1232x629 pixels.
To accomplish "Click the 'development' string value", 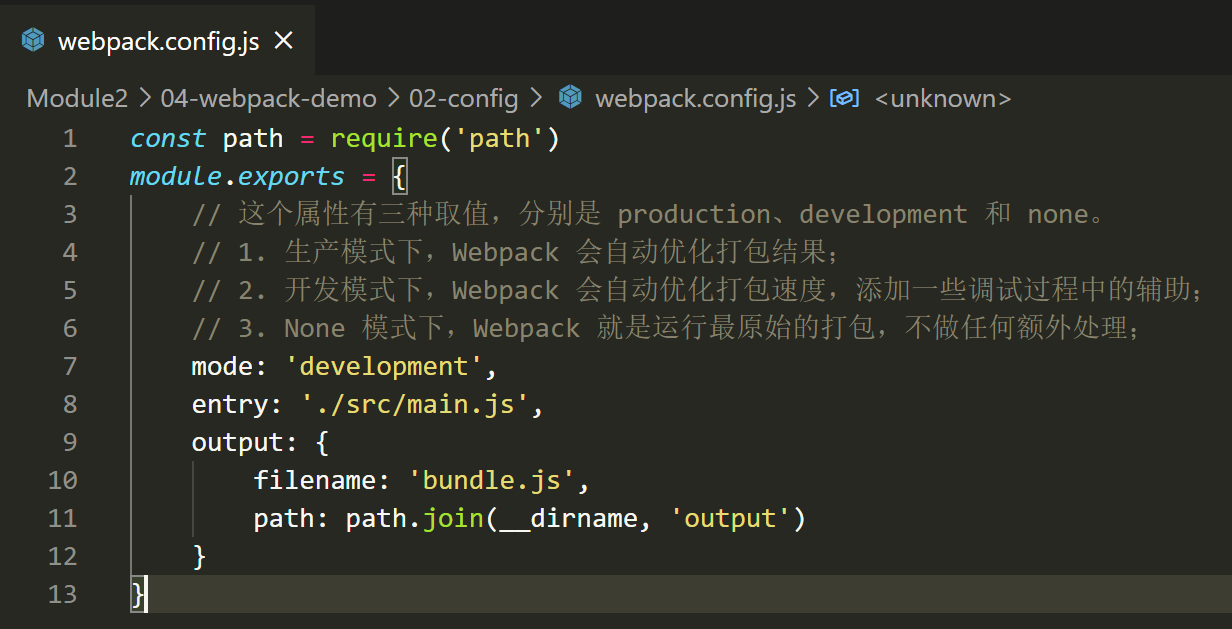I will click(384, 366).
